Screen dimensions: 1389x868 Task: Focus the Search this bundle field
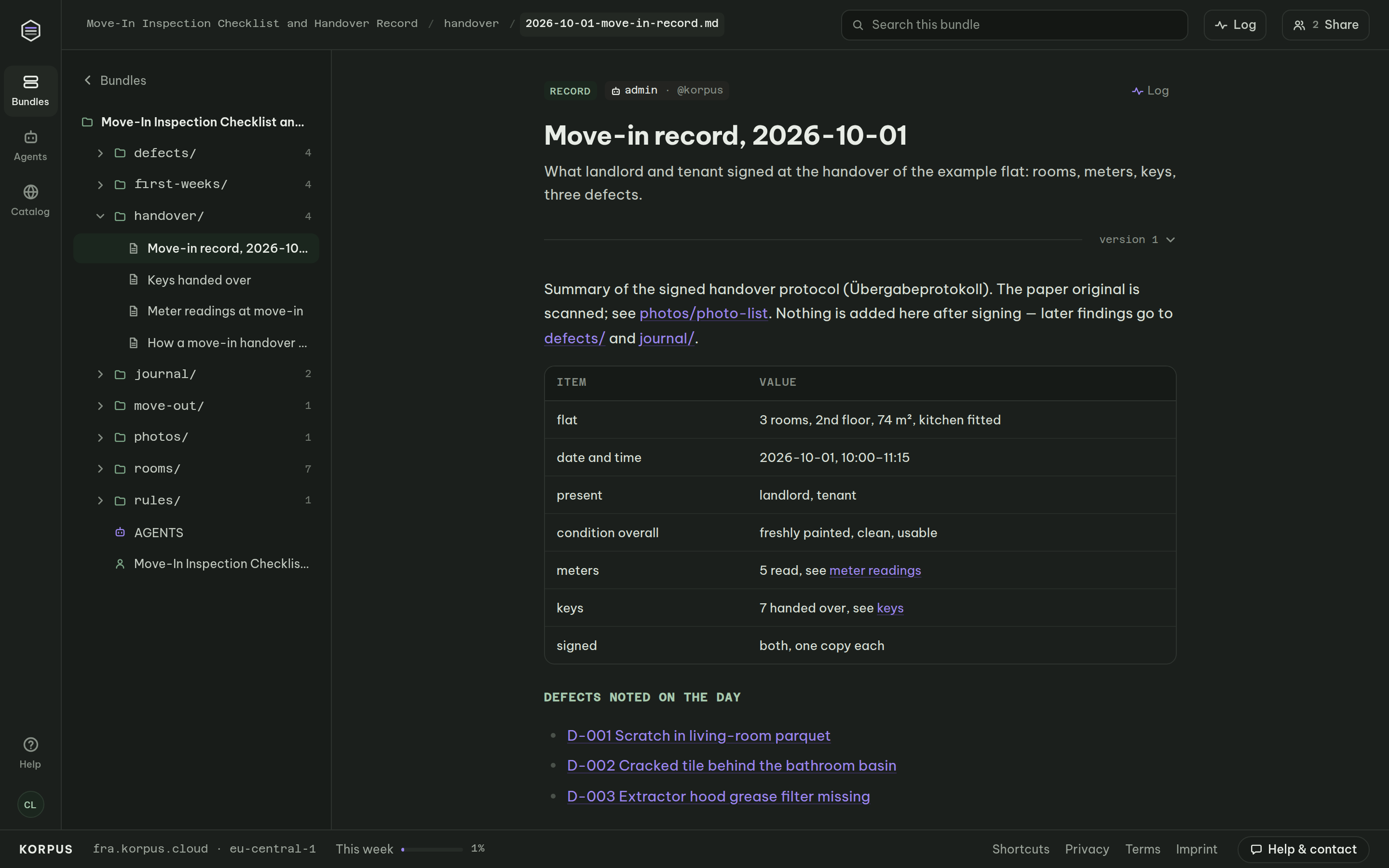click(x=1014, y=25)
